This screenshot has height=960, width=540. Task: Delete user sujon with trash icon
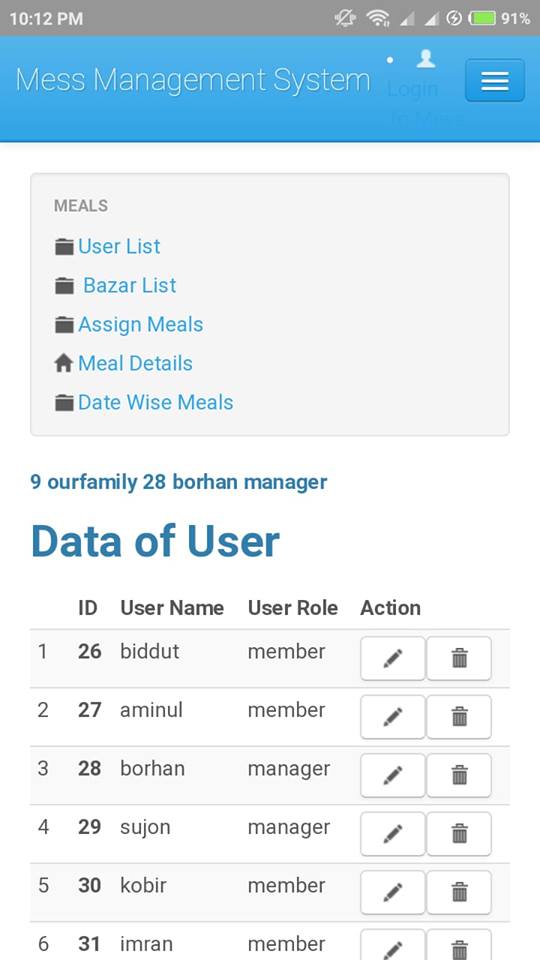459,834
